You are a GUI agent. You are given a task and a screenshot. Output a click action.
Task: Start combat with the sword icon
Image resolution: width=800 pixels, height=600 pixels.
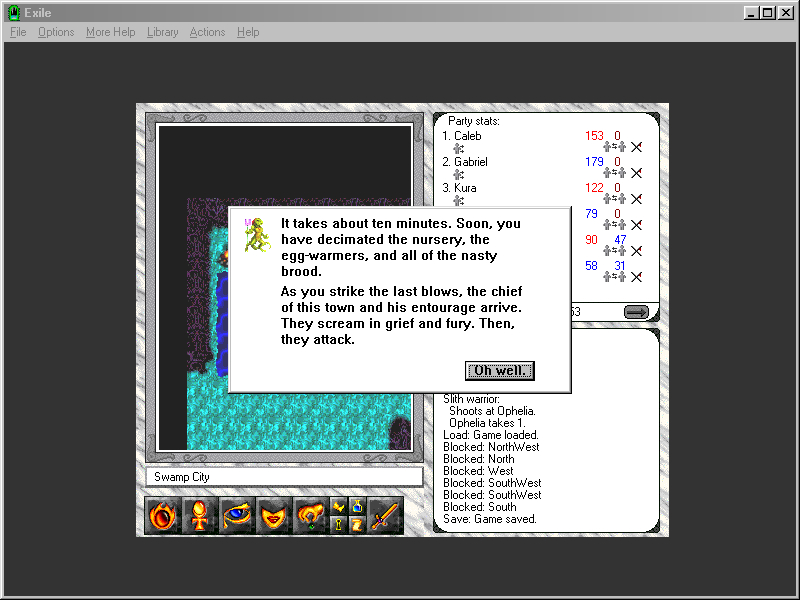(x=385, y=516)
